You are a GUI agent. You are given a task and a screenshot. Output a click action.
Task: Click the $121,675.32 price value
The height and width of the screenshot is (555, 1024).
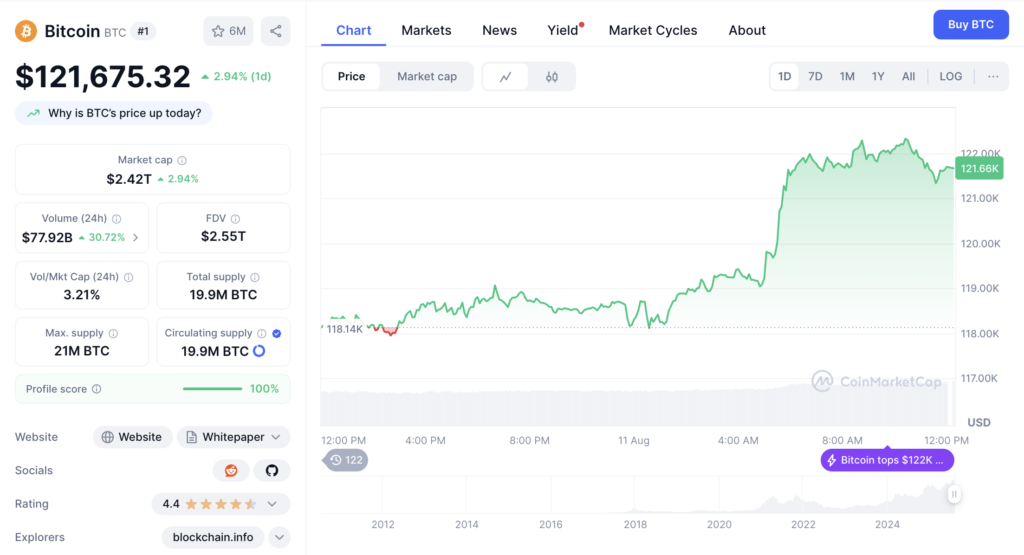[103, 76]
